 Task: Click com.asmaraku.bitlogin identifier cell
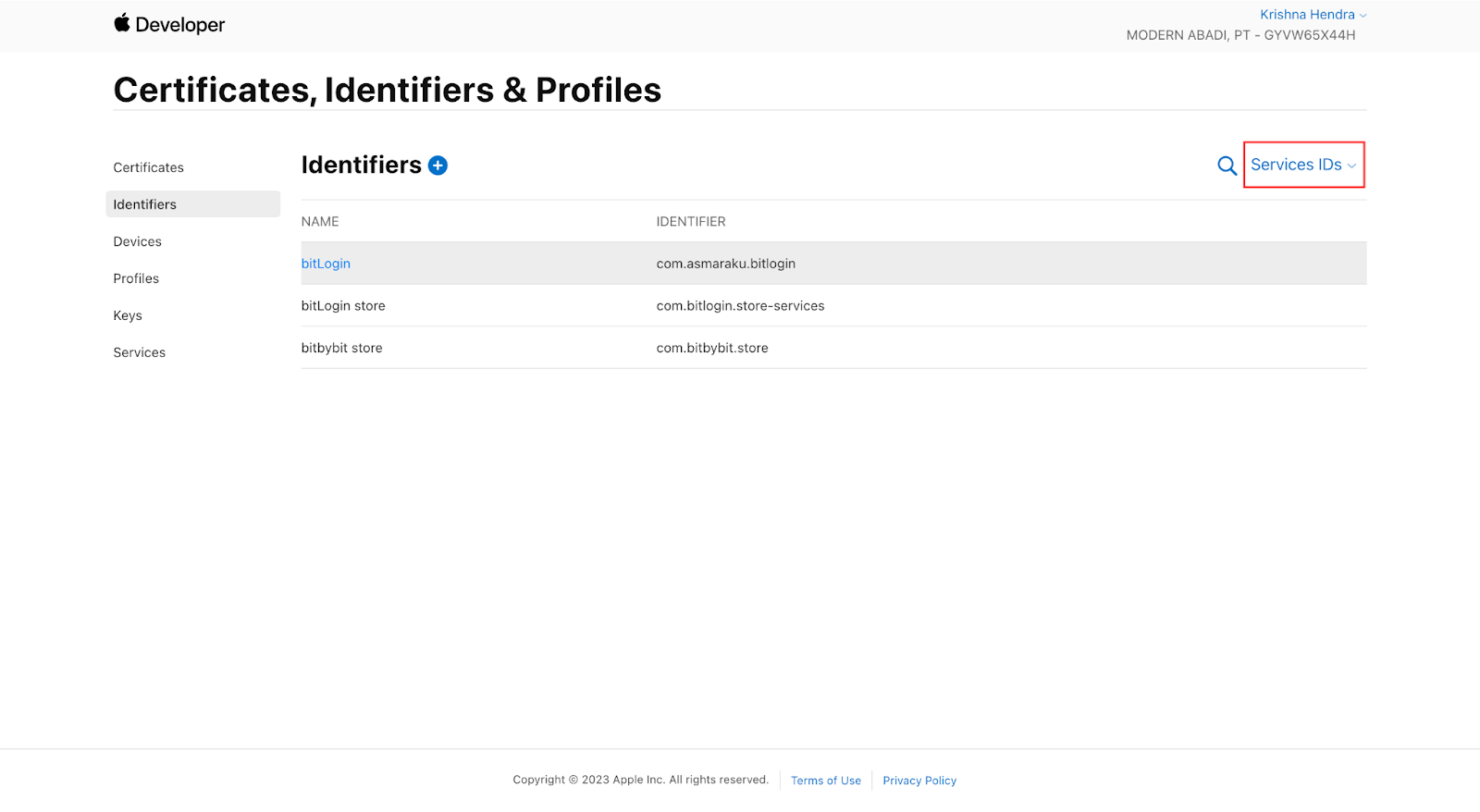coord(726,264)
